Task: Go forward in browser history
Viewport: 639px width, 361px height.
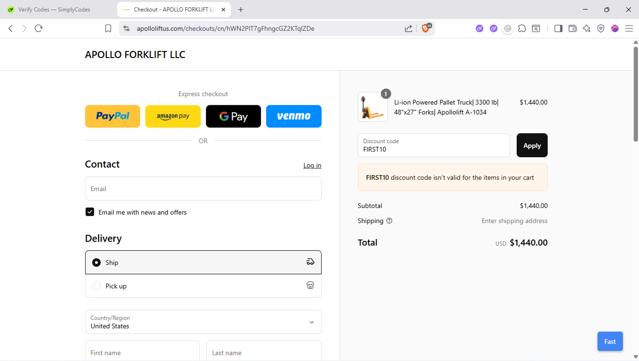Action: 24,29
